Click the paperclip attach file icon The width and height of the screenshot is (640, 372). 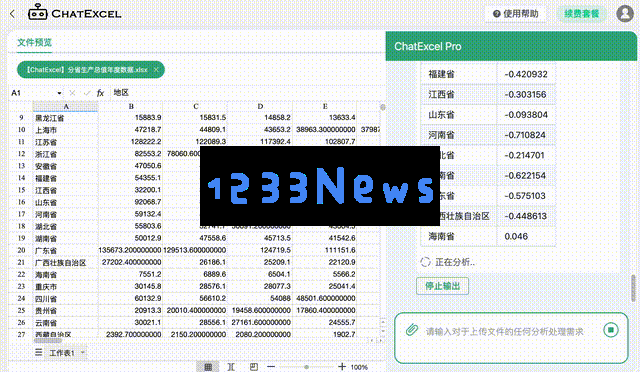click(412, 330)
